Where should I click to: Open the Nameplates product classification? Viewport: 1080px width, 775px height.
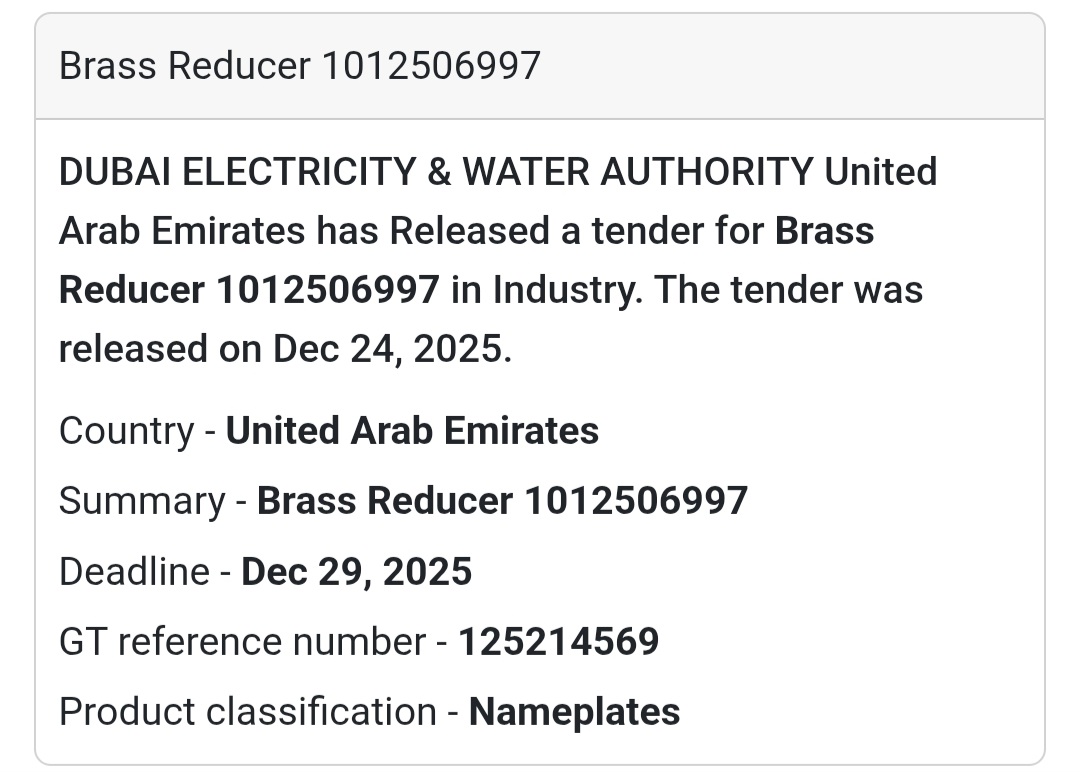(575, 712)
